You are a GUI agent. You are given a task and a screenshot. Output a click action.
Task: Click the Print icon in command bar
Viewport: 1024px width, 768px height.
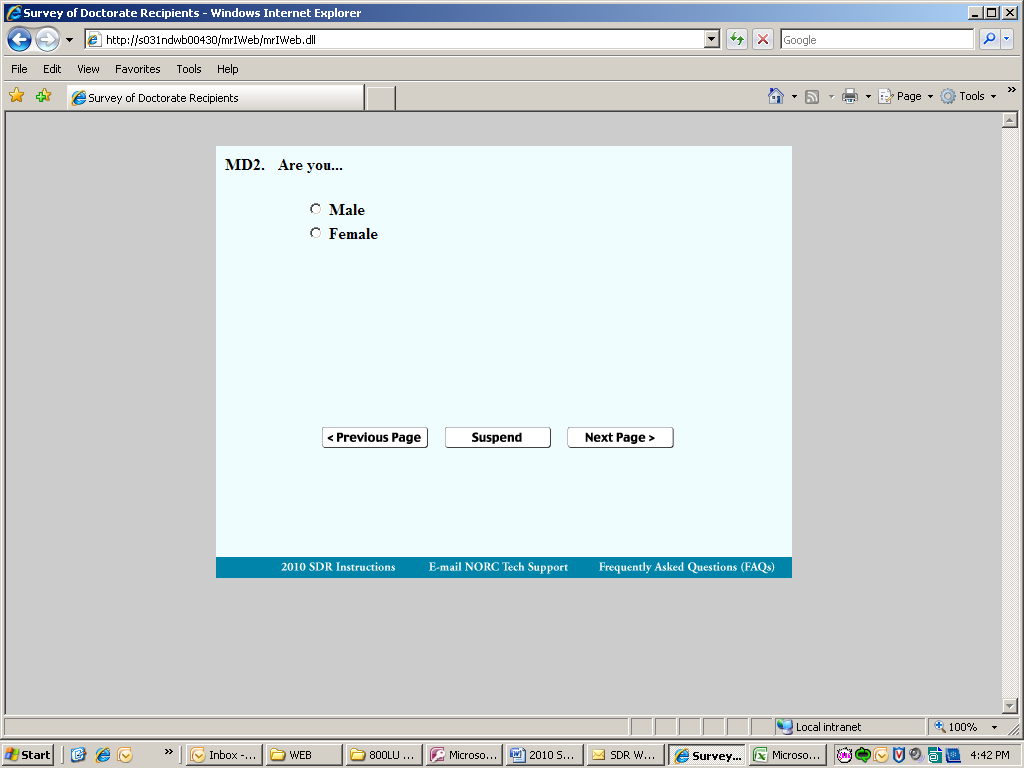pos(850,96)
